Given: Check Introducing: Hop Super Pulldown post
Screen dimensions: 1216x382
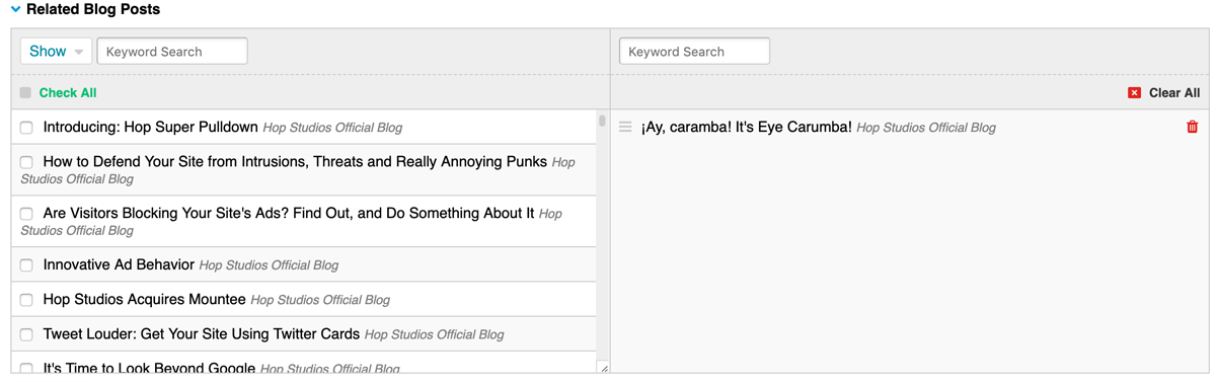Looking at the screenshot, I should point(27,127).
